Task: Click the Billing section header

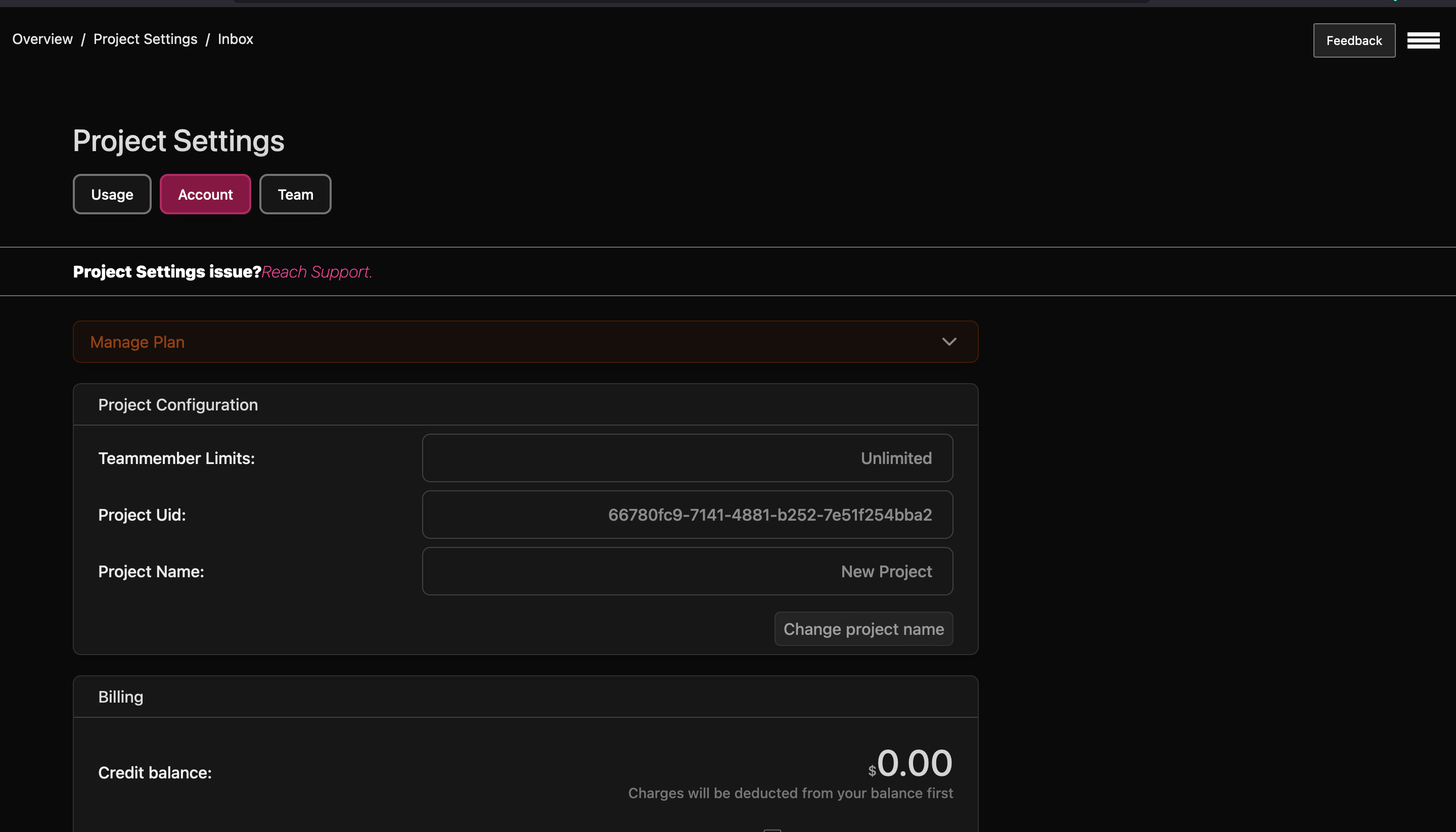Action: point(120,697)
